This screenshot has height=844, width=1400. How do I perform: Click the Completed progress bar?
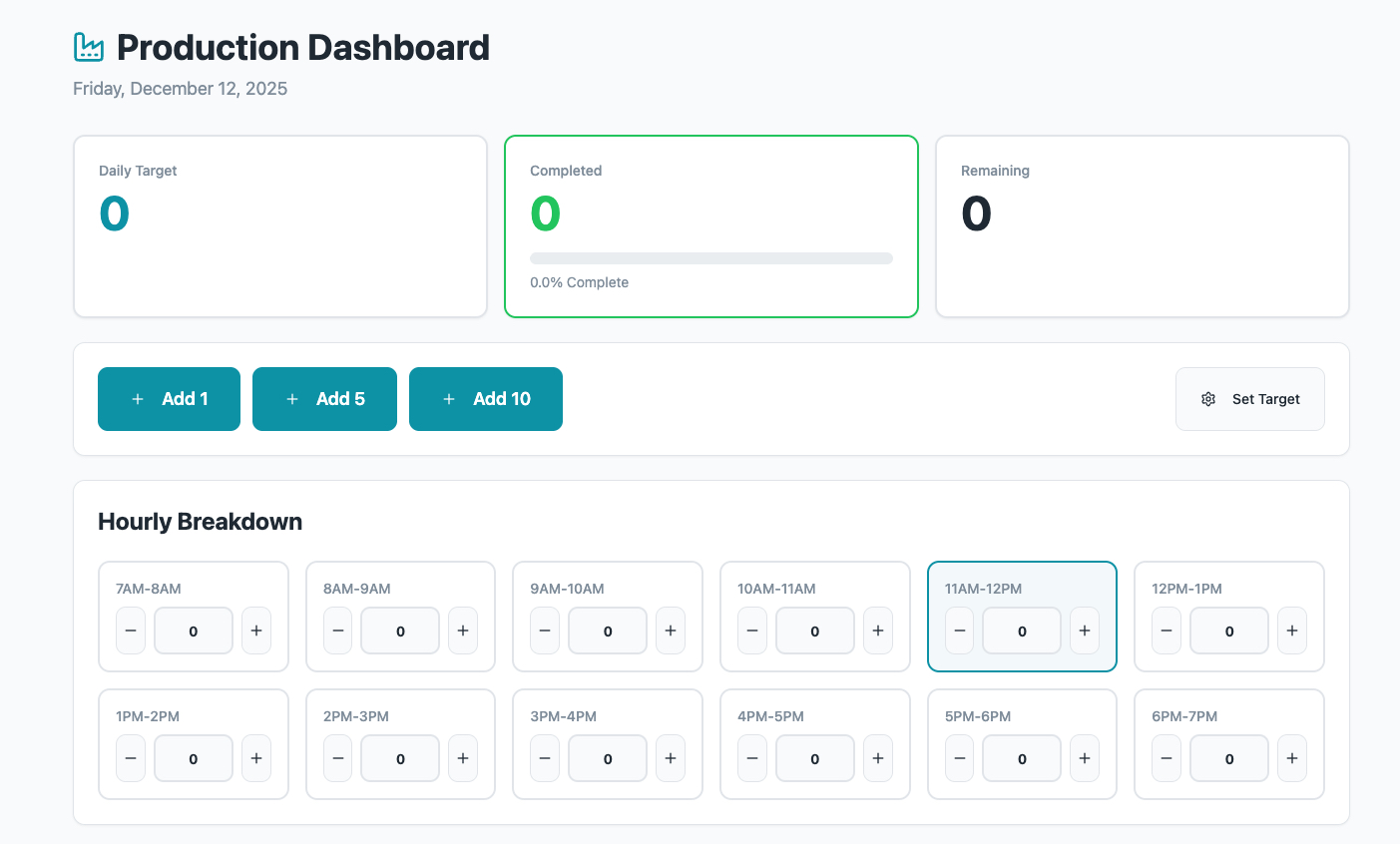pos(710,257)
